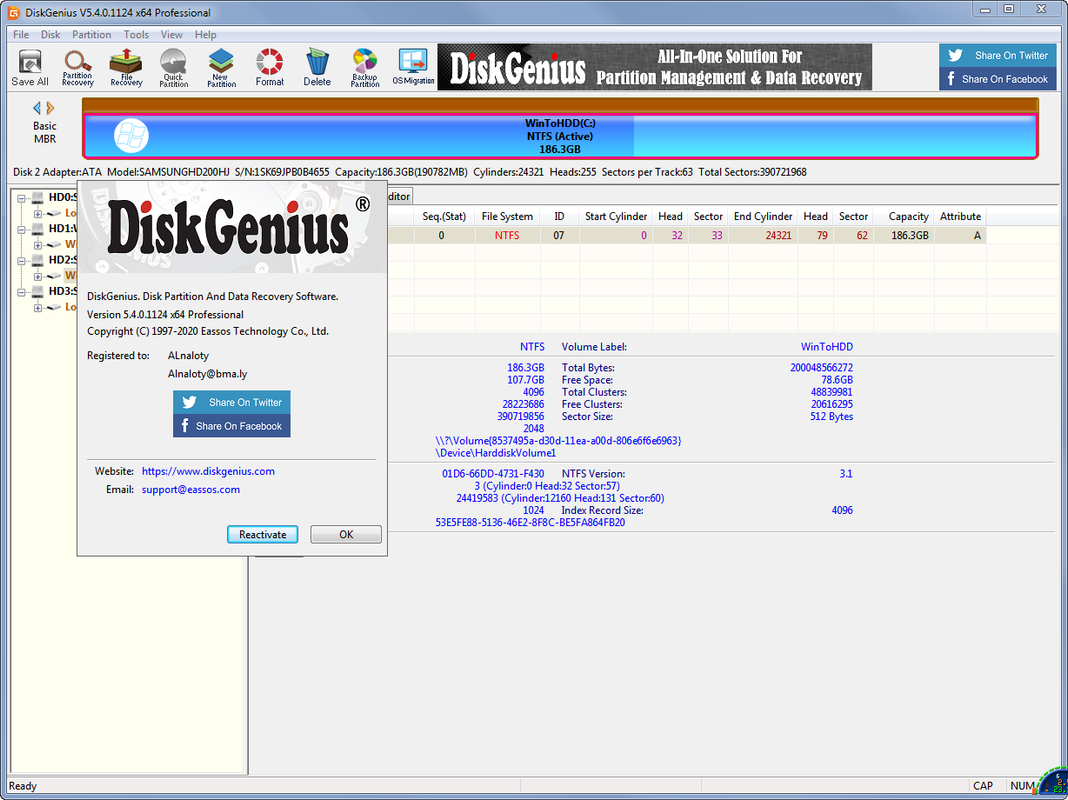The image size is (1068, 800).
Task: Expand the partition under HD3
Action: (x=38, y=308)
